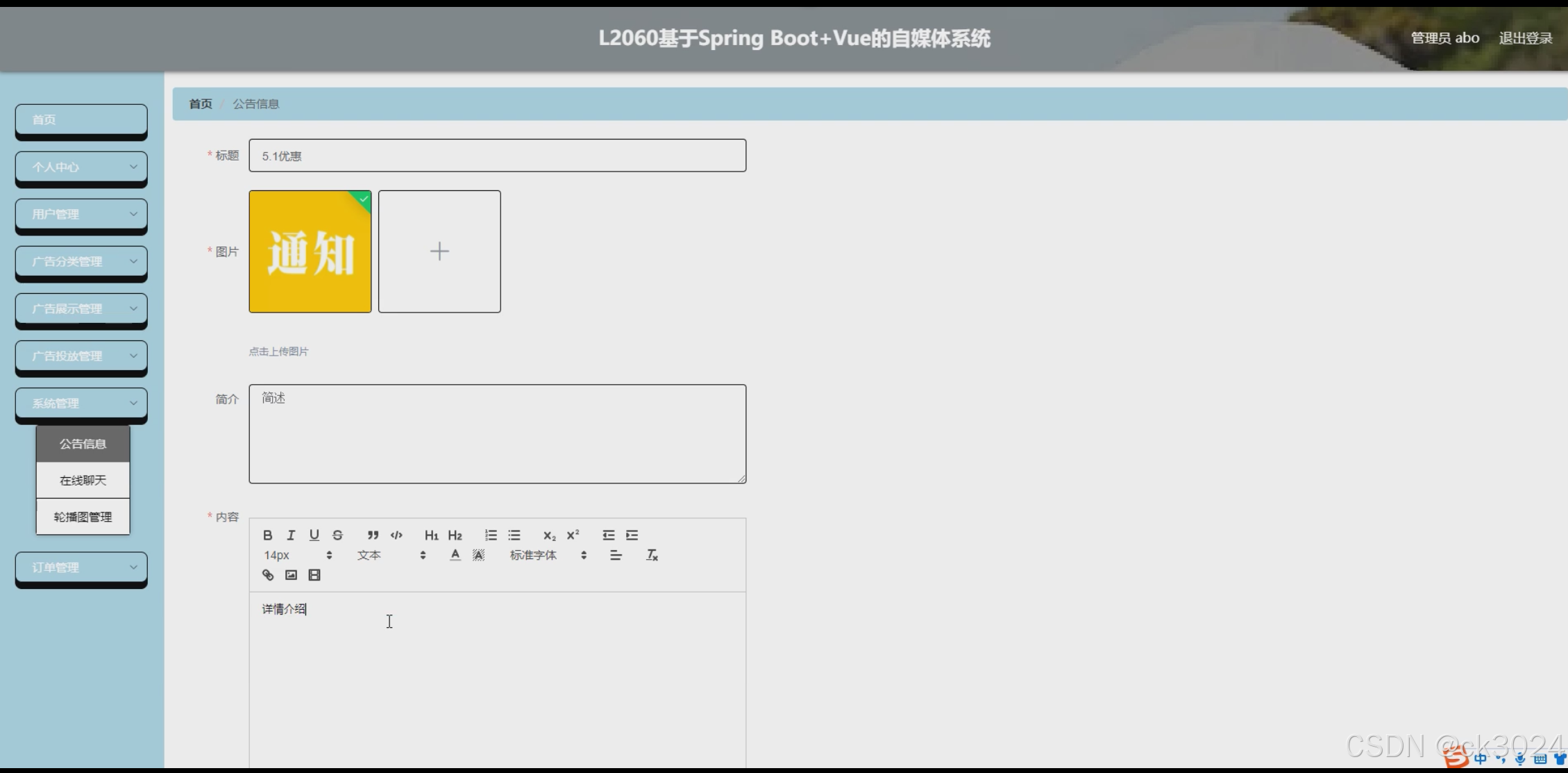
Task: Insert a blockquote in the editor
Action: (x=373, y=535)
